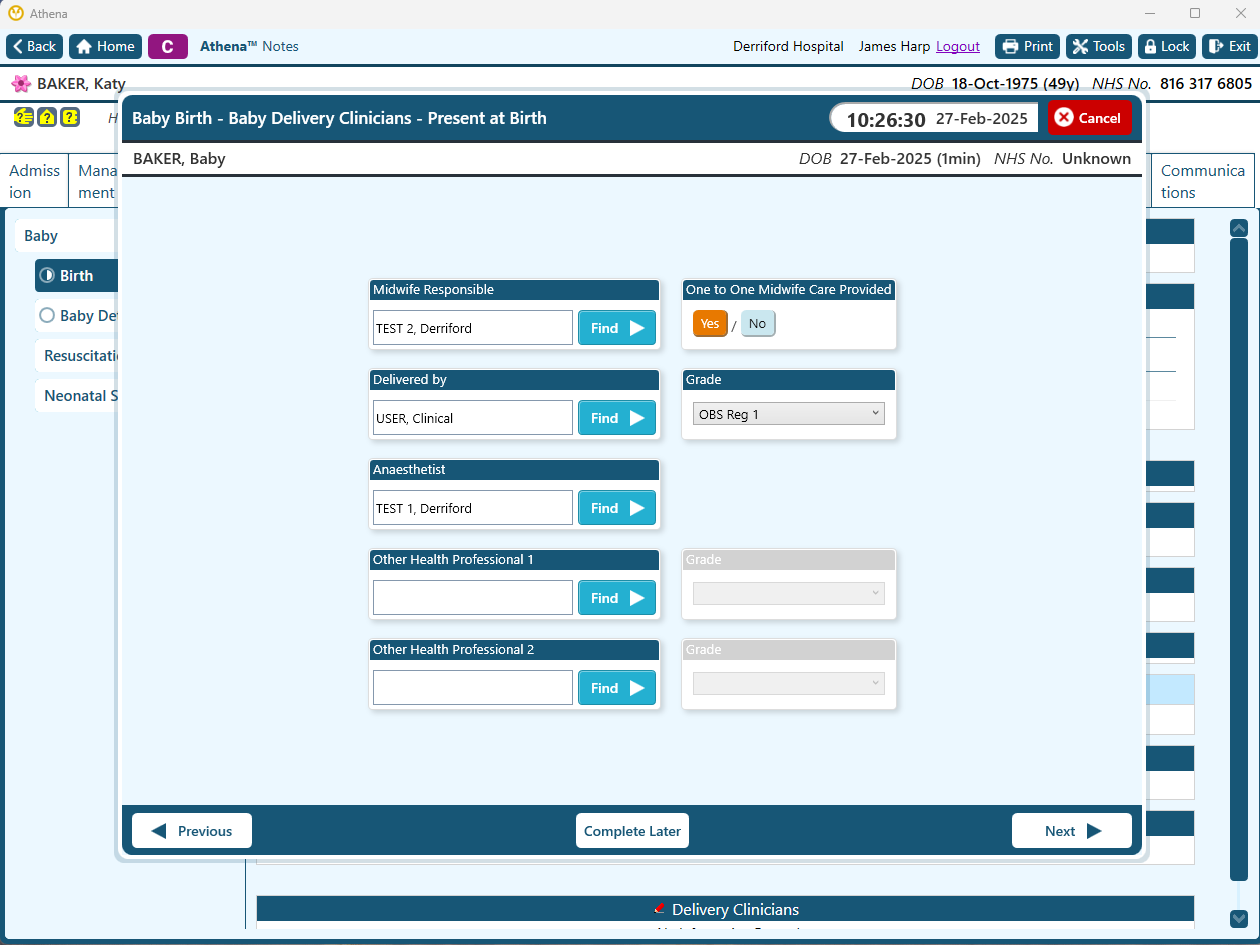Screen dimensions: 1260x945
Task: Click the empty Other Health Professional 1 field
Action: point(473,598)
